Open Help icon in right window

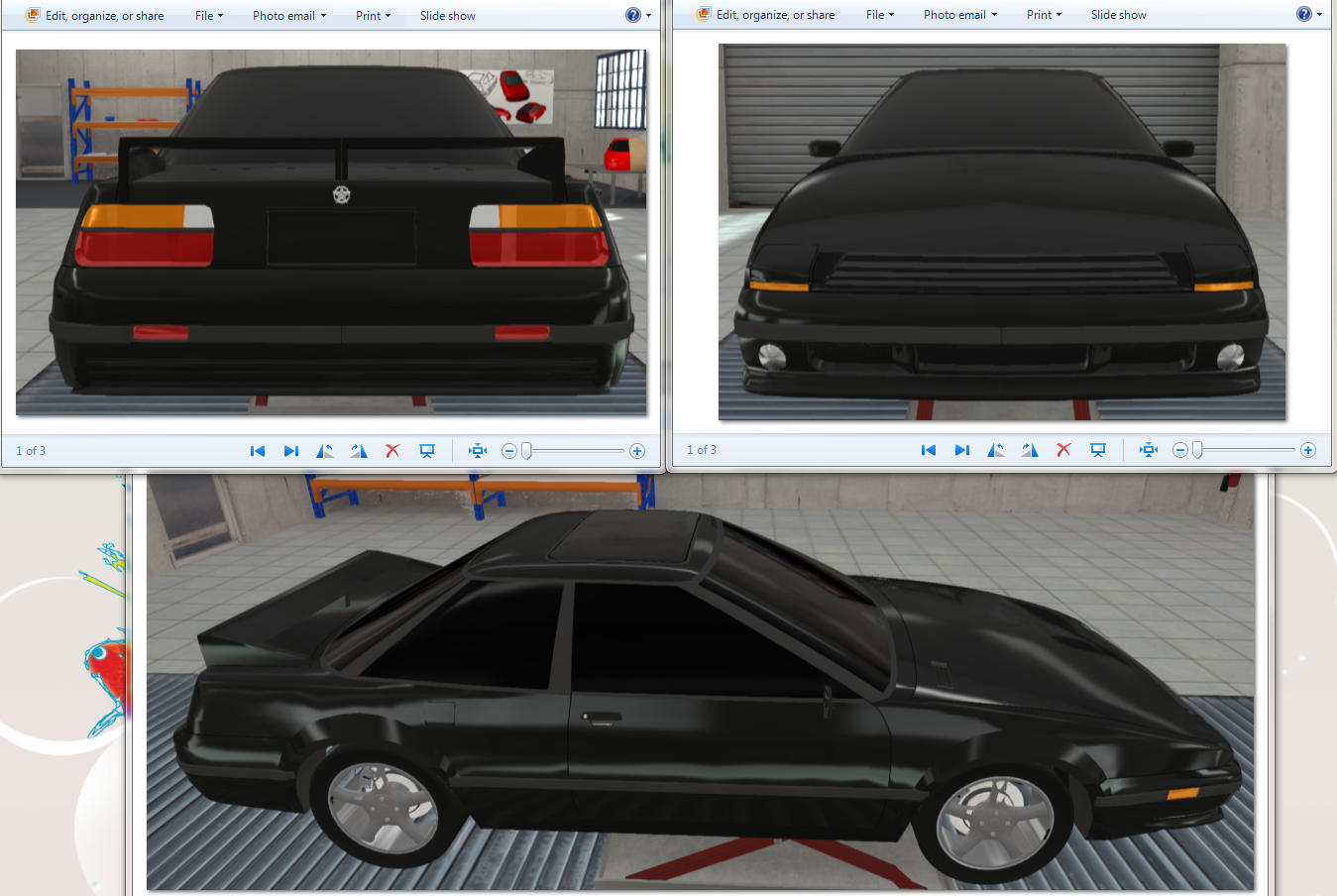tap(1304, 14)
